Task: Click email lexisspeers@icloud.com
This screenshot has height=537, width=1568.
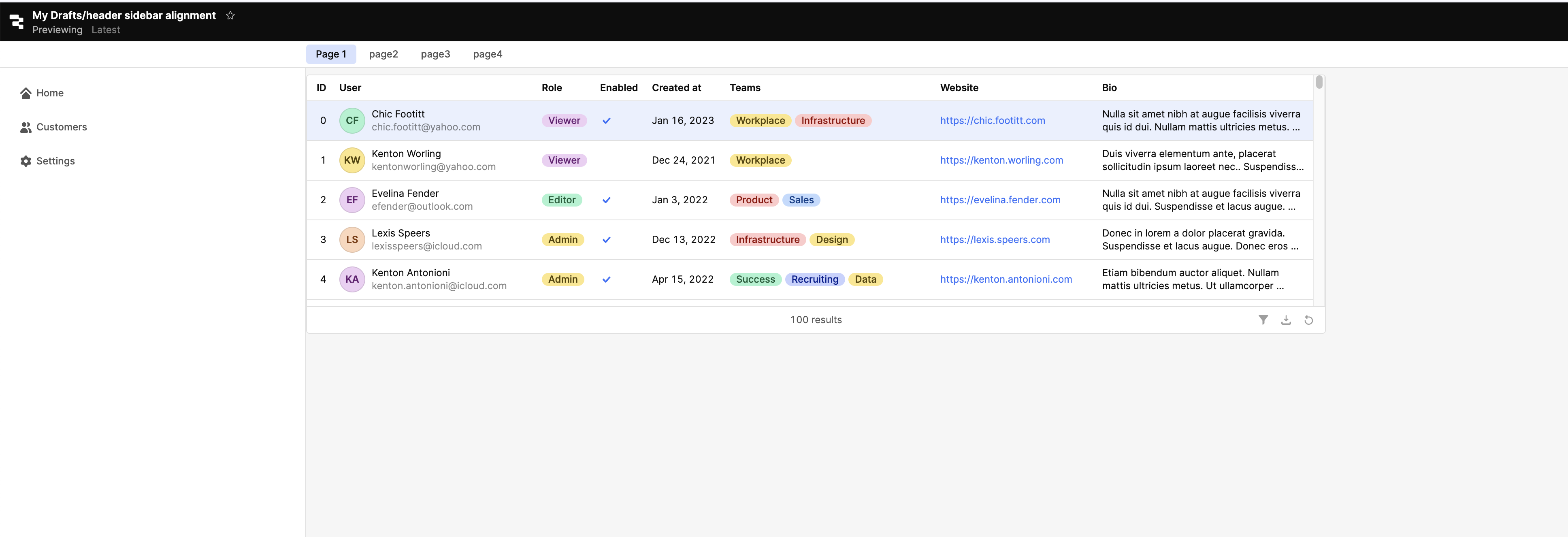Action: click(426, 246)
